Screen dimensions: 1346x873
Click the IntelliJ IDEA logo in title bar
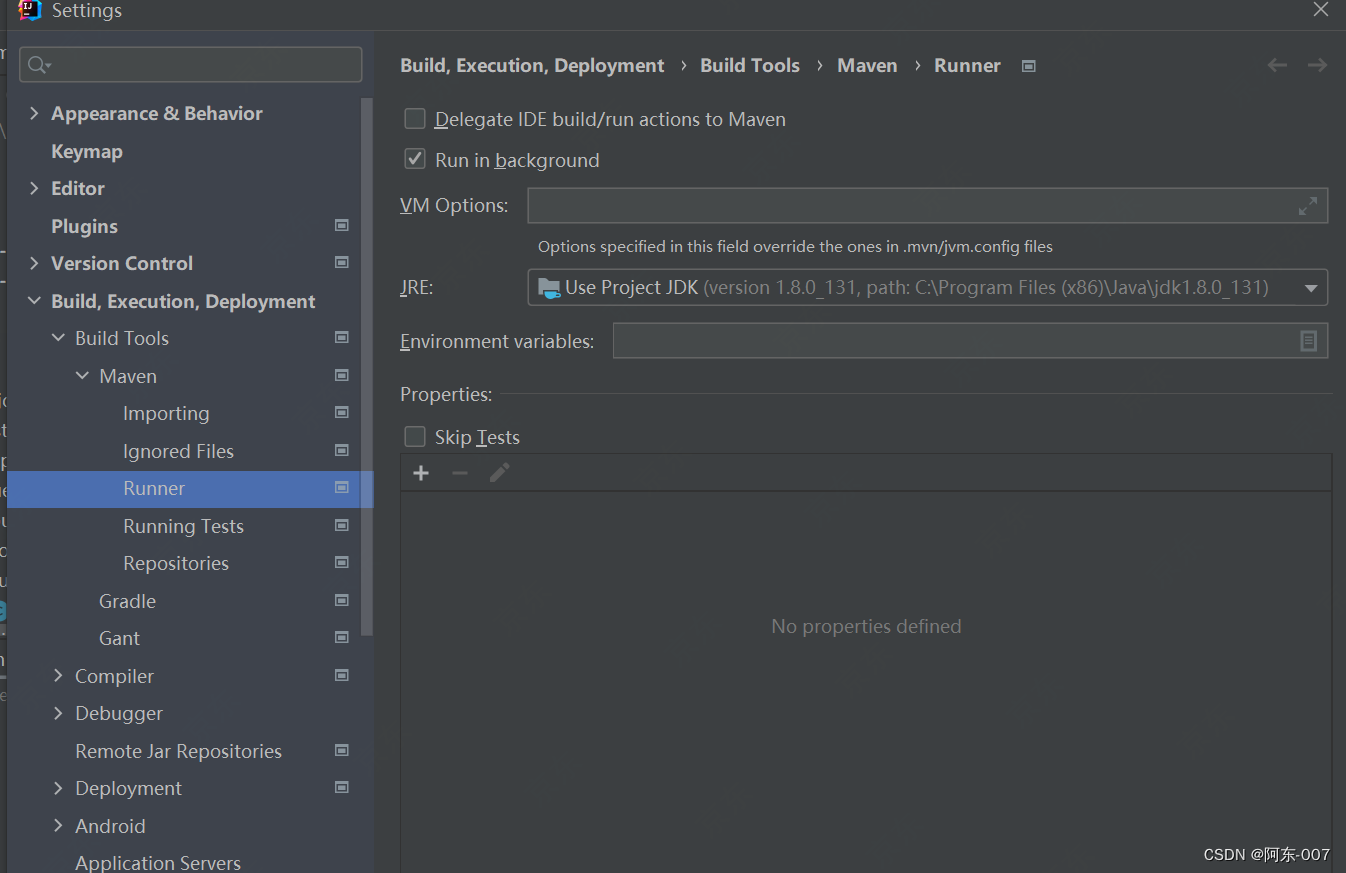click(x=30, y=10)
